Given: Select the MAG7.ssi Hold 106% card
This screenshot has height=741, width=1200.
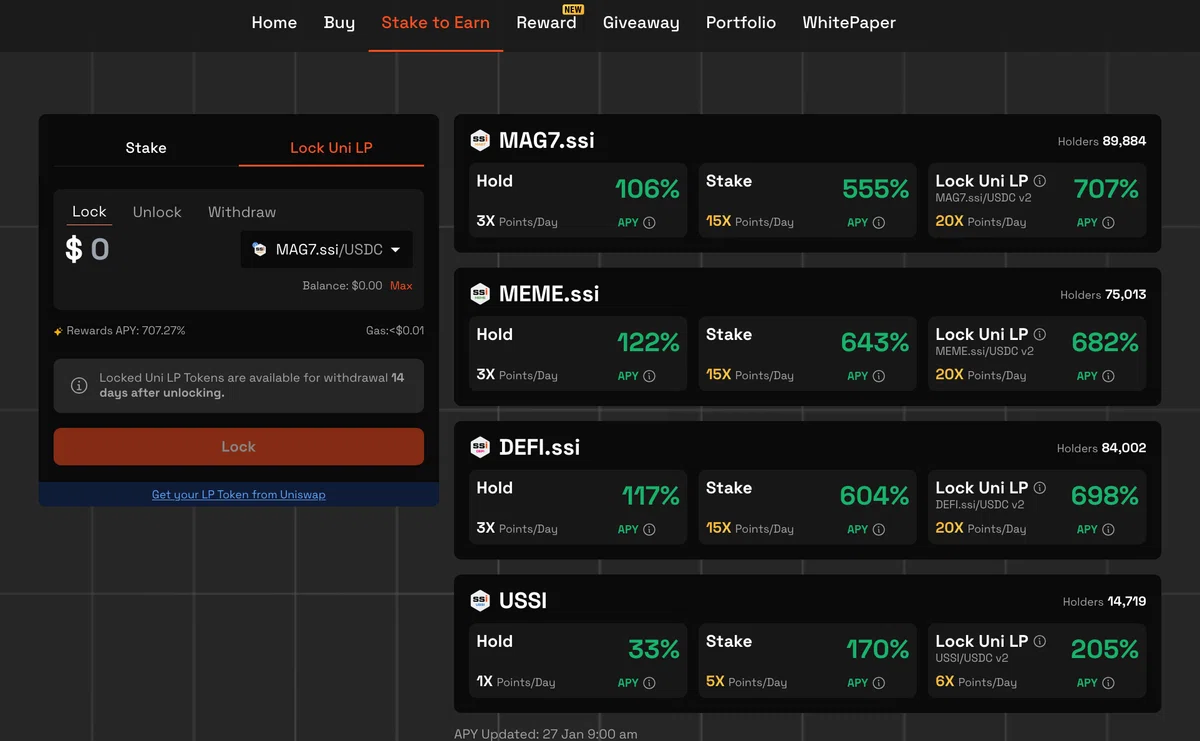Looking at the screenshot, I should point(578,200).
